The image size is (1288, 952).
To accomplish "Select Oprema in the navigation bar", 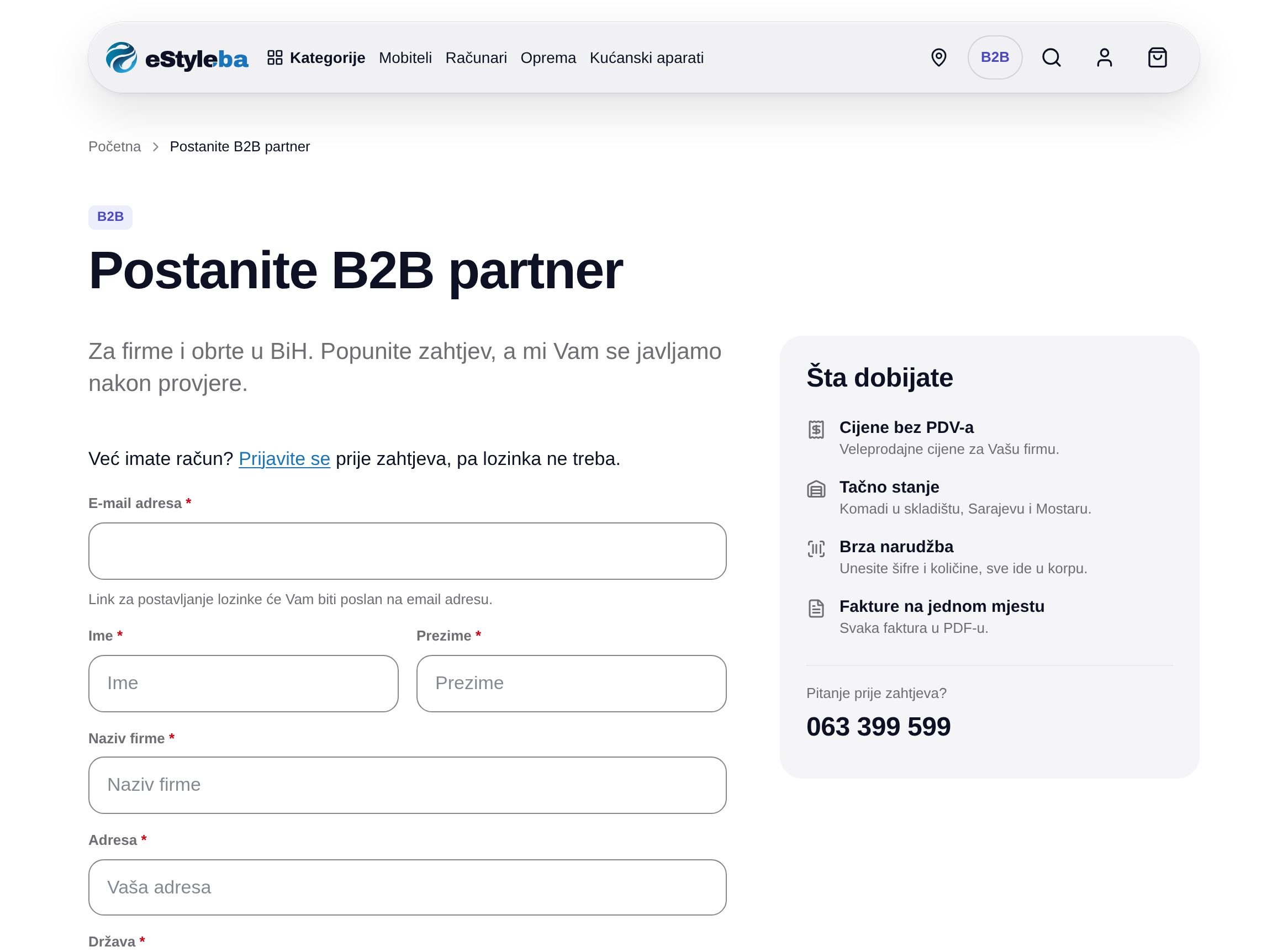I will (x=548, y=57).
